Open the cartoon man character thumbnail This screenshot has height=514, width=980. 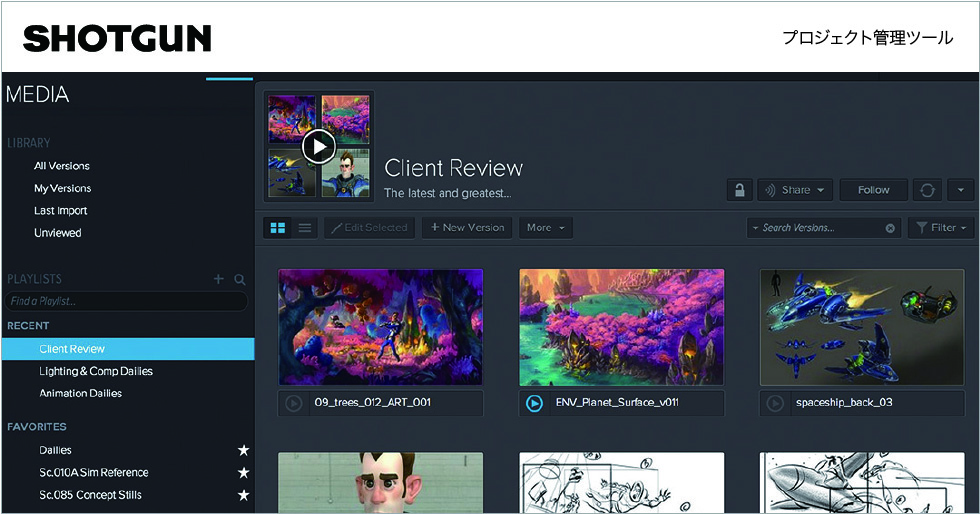381,483
